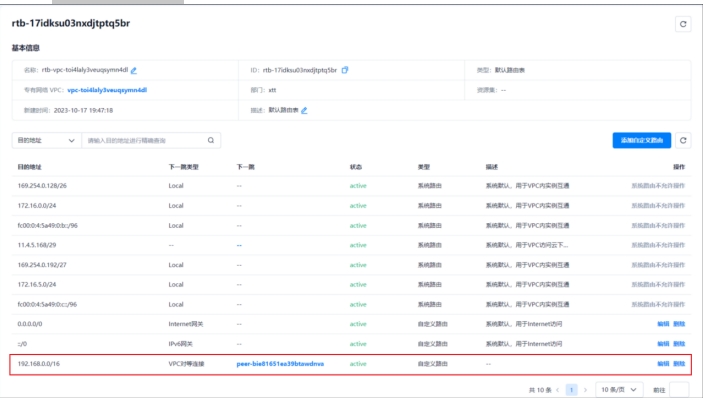Click the 下一跳类型 column header

(183, 167)
